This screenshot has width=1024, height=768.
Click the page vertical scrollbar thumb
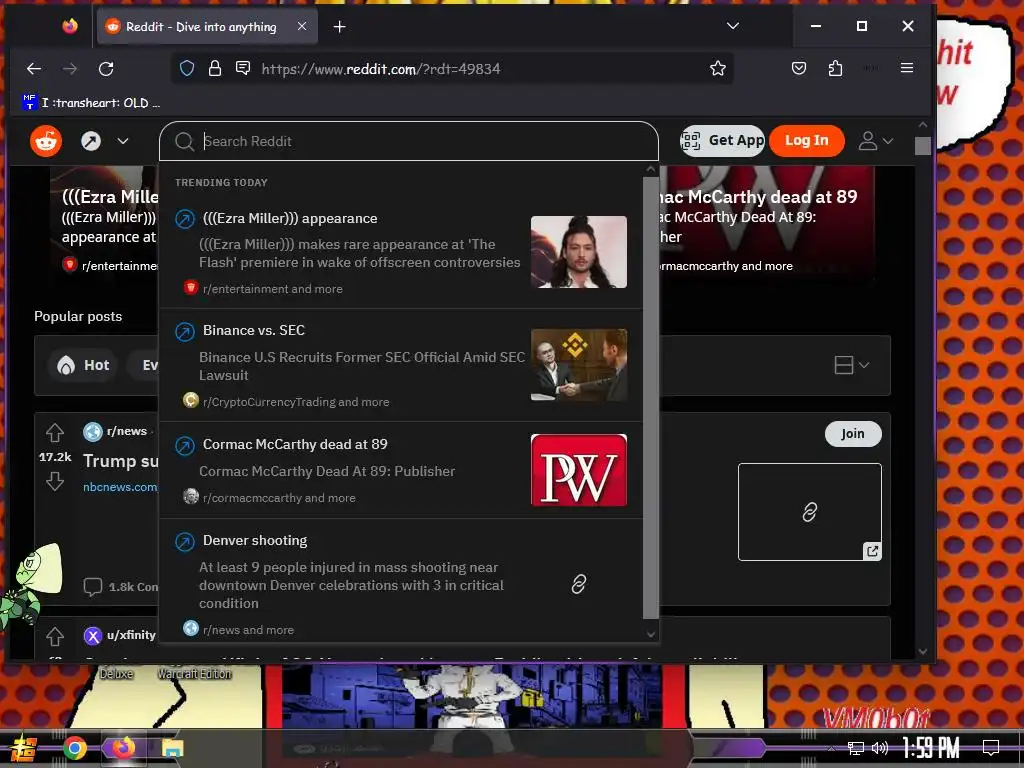click(922, 146)
